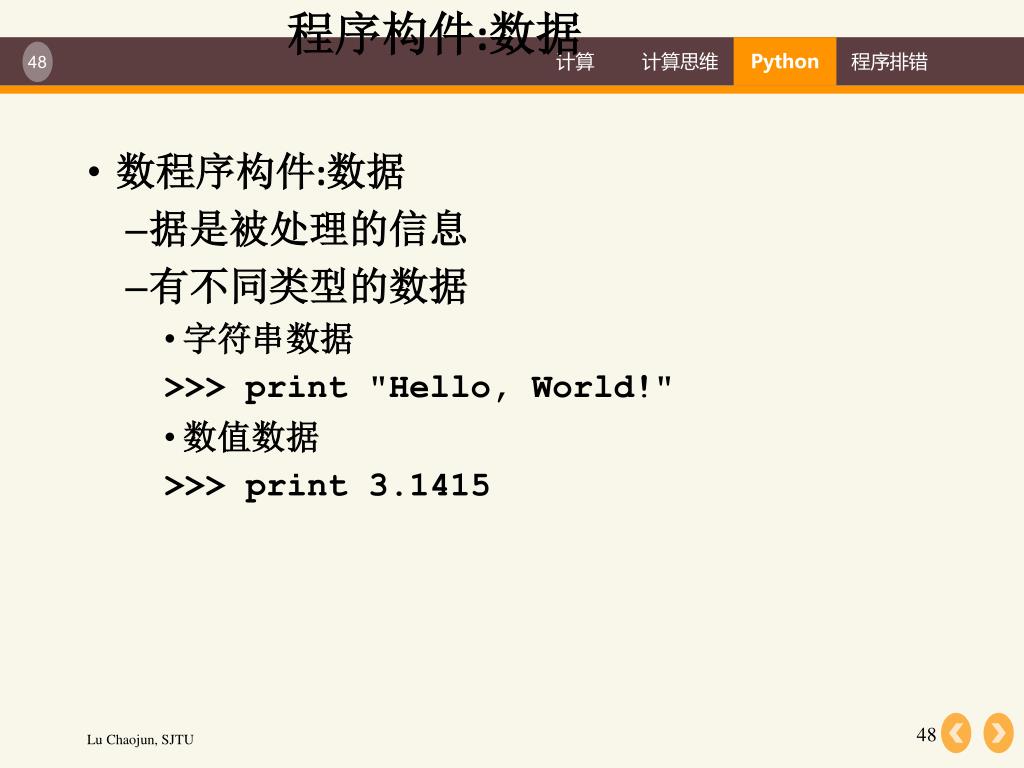The image size is (1024, 768).
Task: Click the line 据是被处理的信息
Action: click(296, 229)
